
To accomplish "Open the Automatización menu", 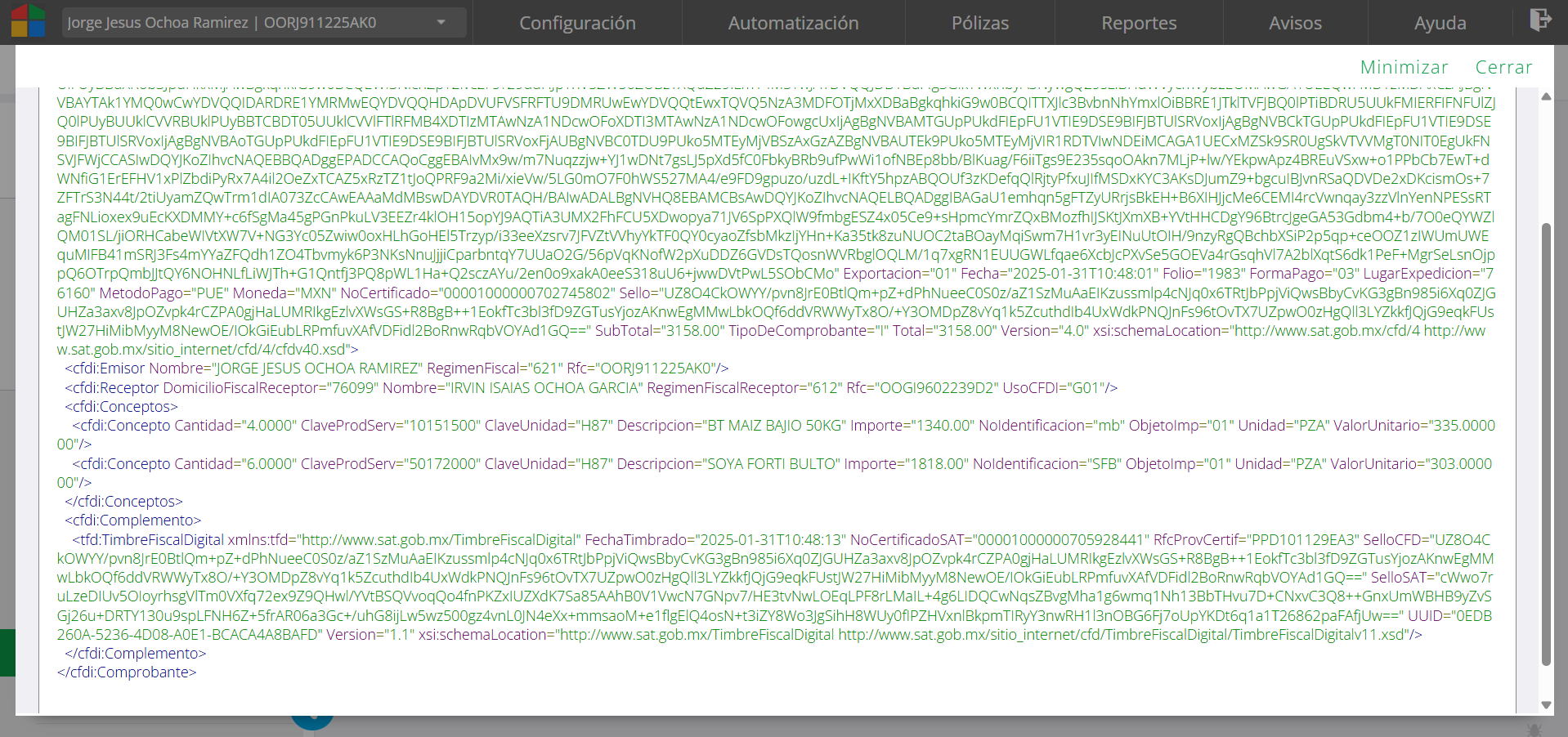I will (793, 23).
